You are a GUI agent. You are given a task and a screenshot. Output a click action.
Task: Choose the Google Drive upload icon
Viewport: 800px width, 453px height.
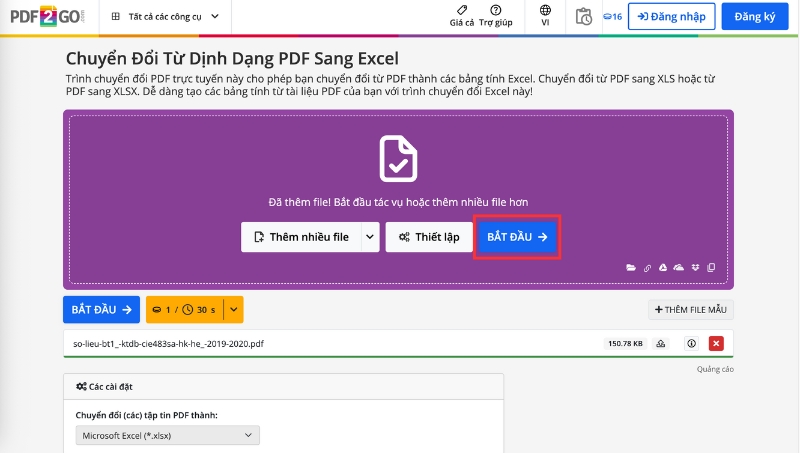[662, 268]
